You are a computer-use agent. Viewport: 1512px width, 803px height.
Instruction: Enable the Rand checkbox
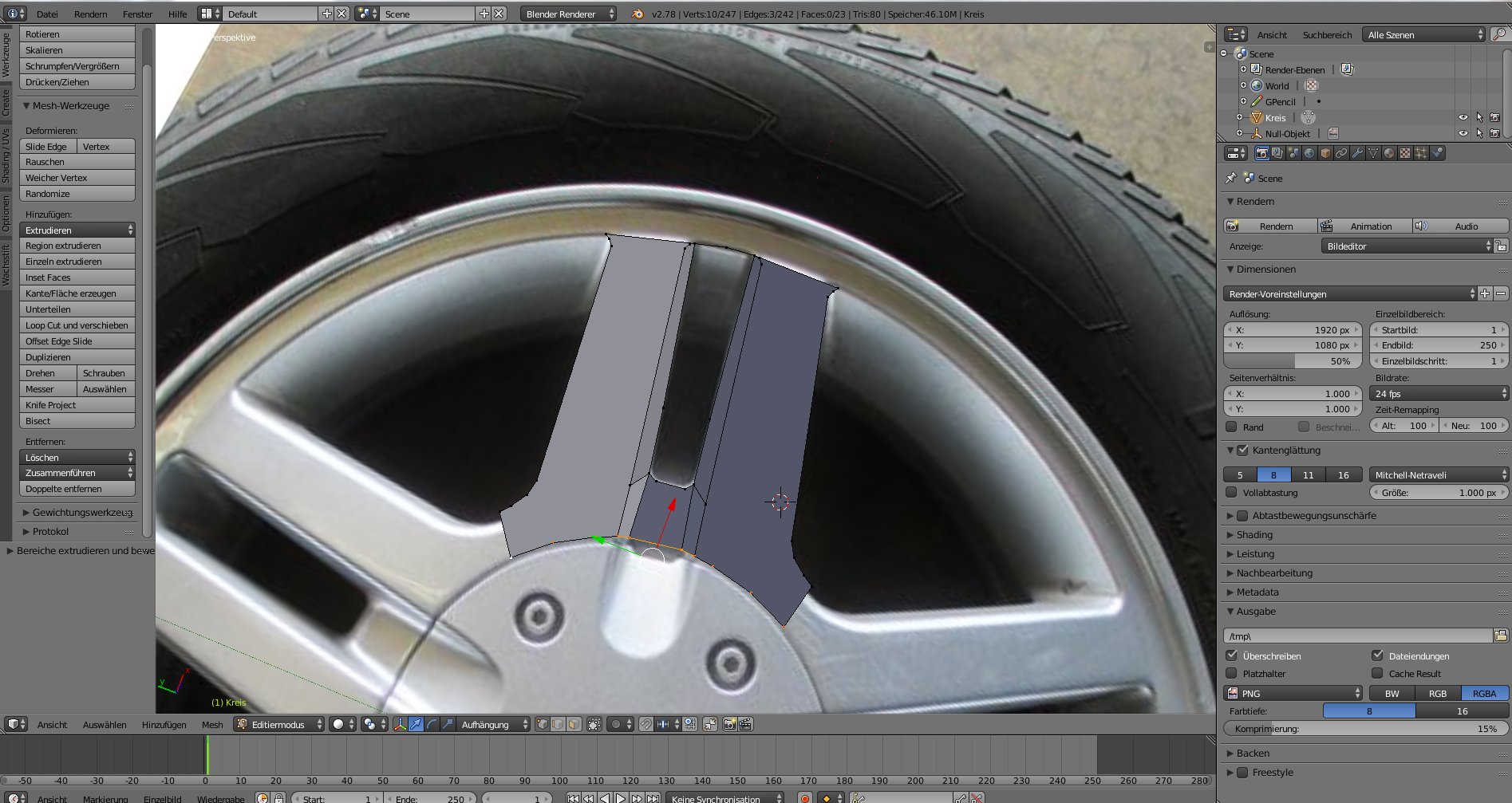(x=1232, y=427)
